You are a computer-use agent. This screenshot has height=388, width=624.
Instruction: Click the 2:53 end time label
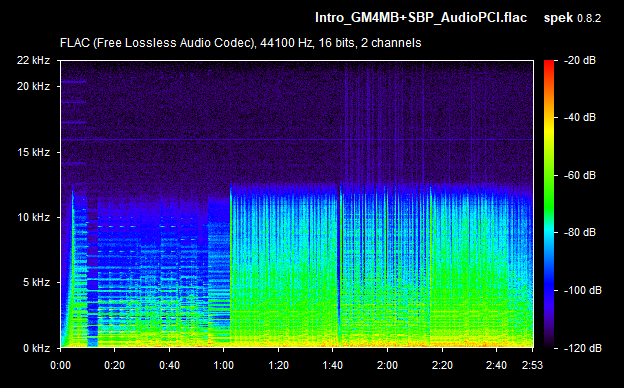(532, 365)
